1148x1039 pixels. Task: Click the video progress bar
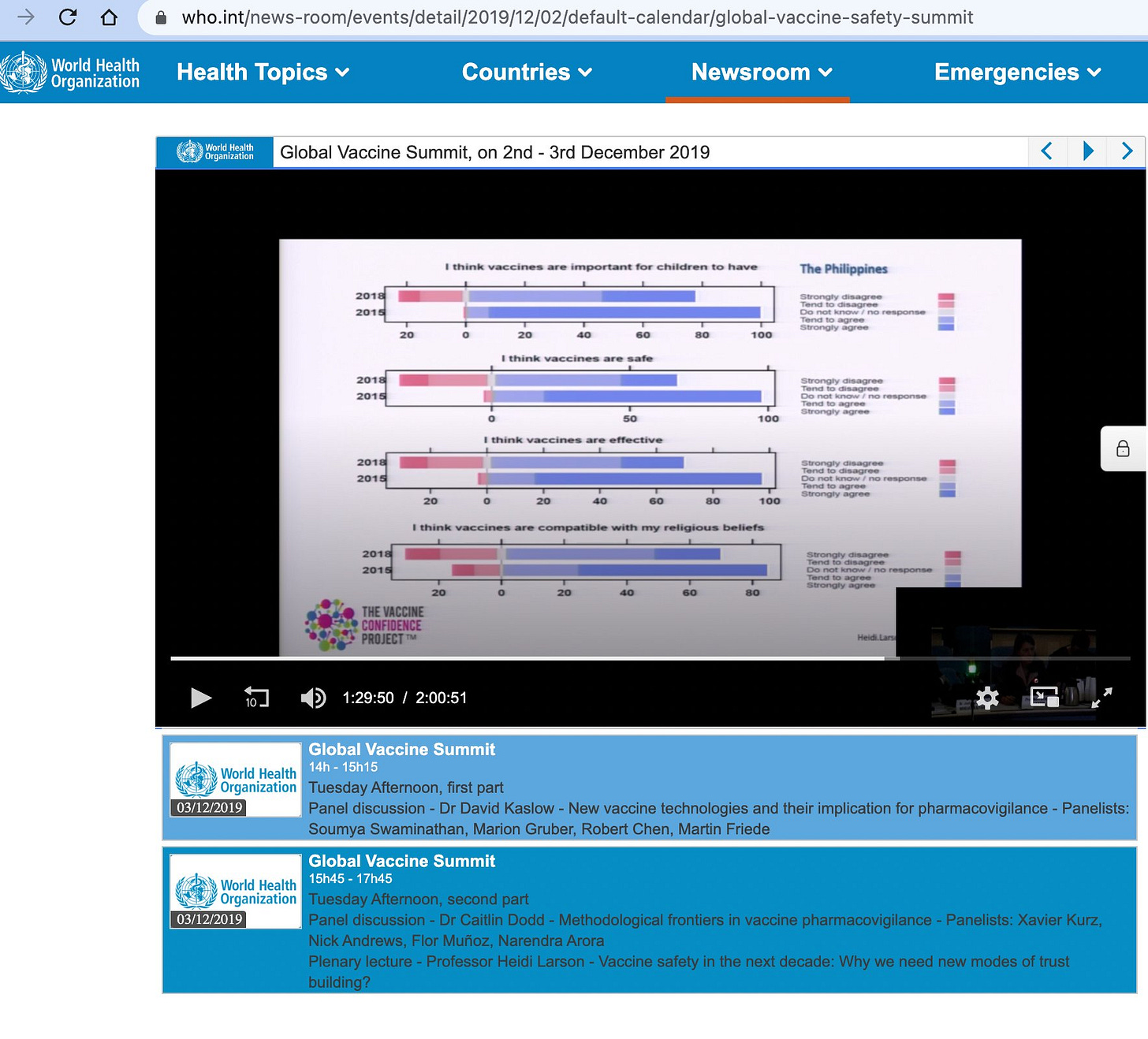coord(650,657)
